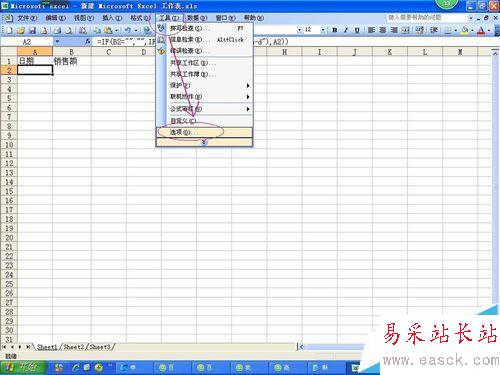Screen dimensions: 500x375
Task: Switch to the Sheet2 tab
Action: [x=74, y=347]
